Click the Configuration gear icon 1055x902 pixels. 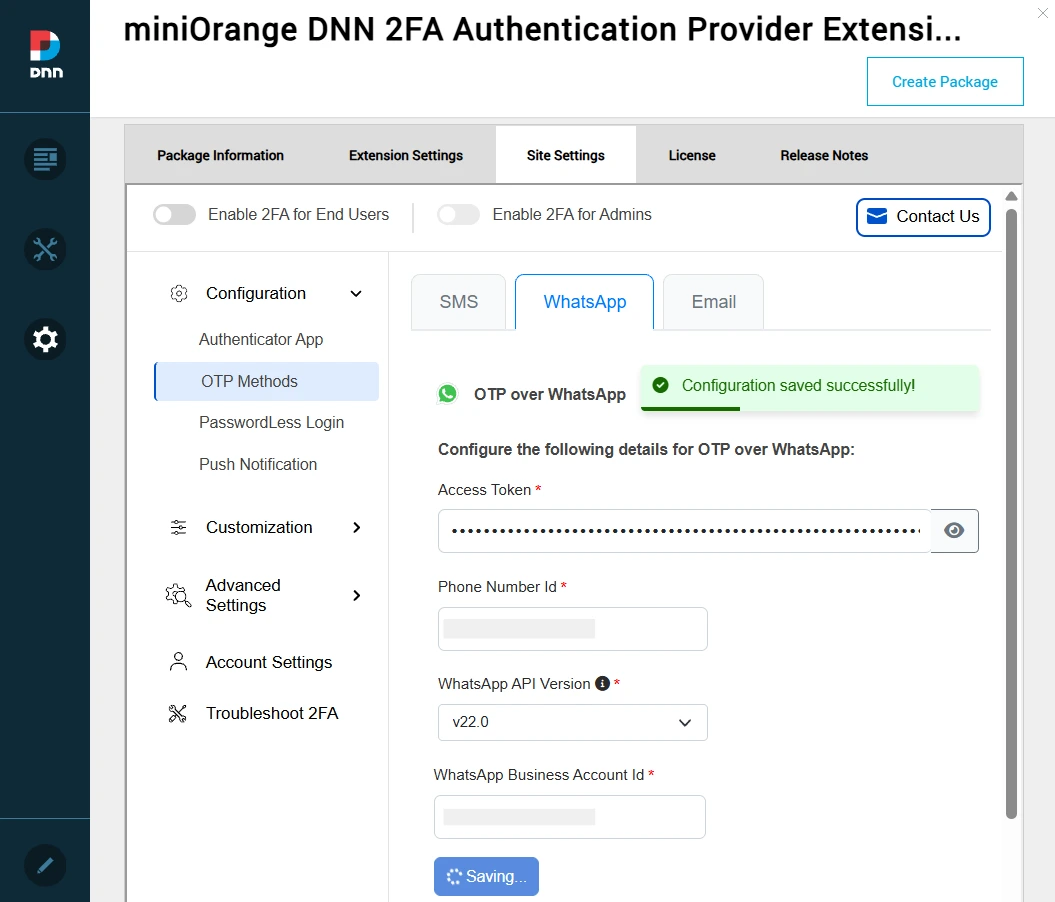point(179,294)
